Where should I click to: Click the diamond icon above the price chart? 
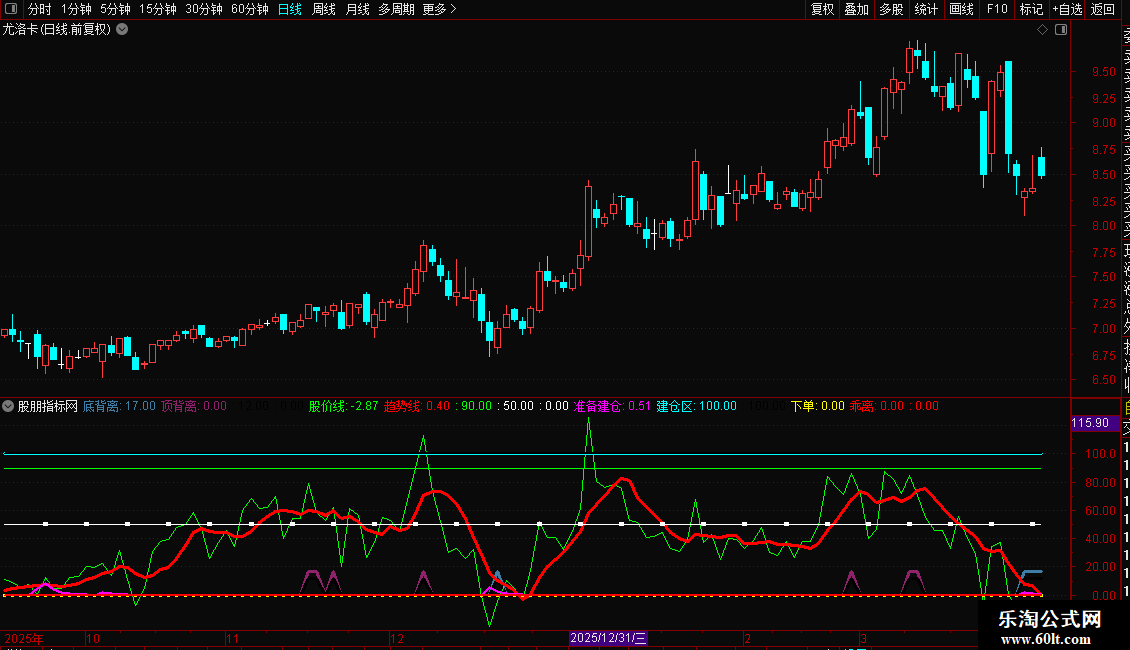[1042, 30]
